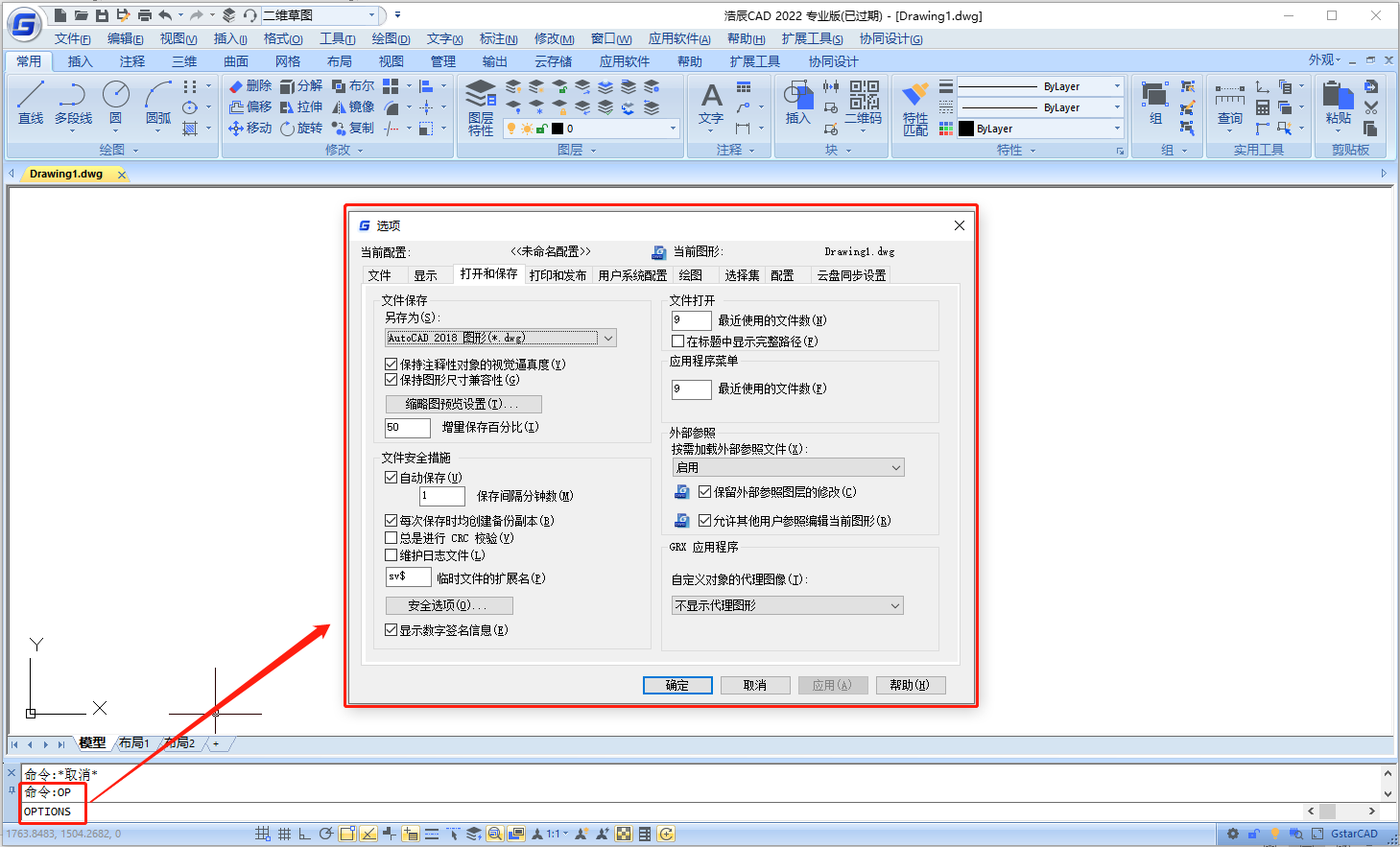Select the 多段线 (Polyline) tool
Screen dimensions: 1400x847
(x=73, y=102)
